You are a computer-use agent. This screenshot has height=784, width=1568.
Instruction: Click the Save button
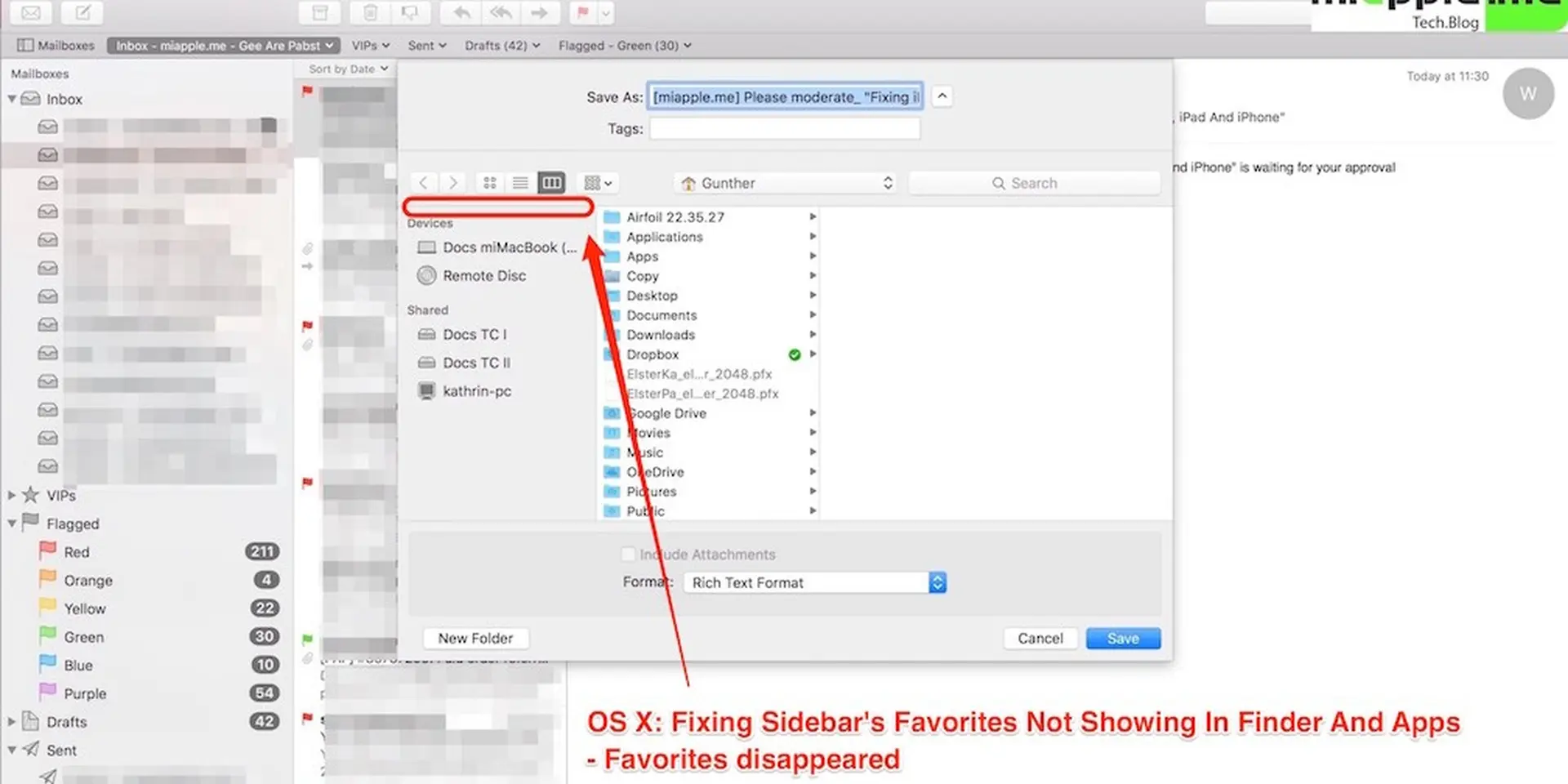tap(1123, 638)
